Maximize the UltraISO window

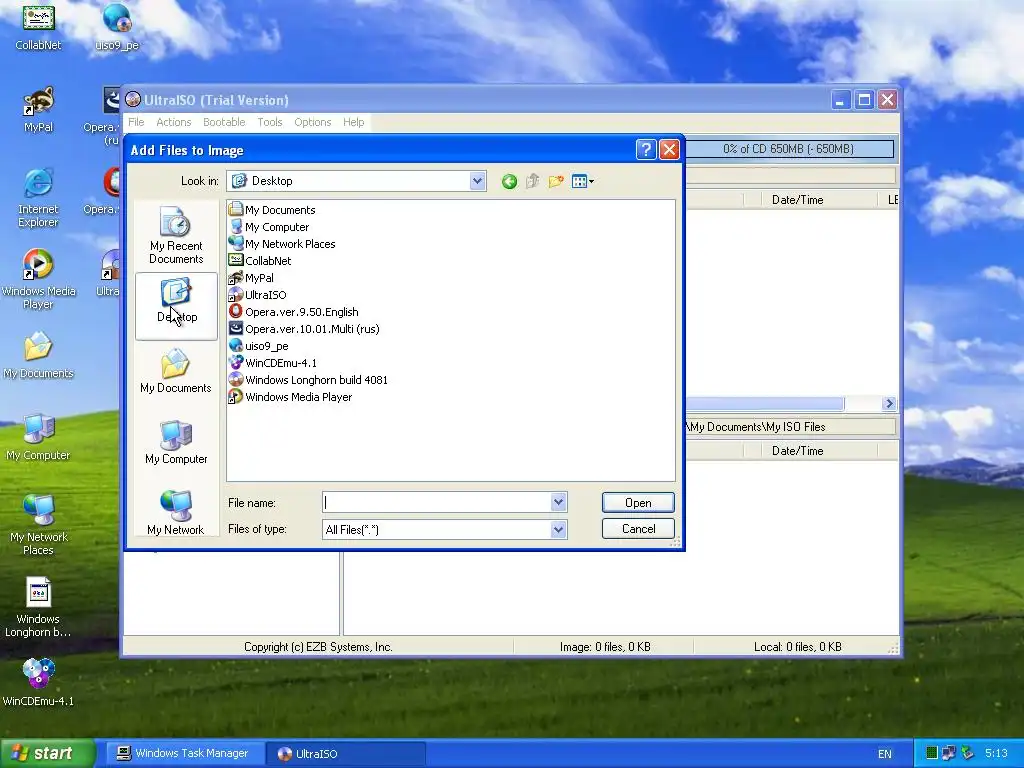tap(863, 100)
